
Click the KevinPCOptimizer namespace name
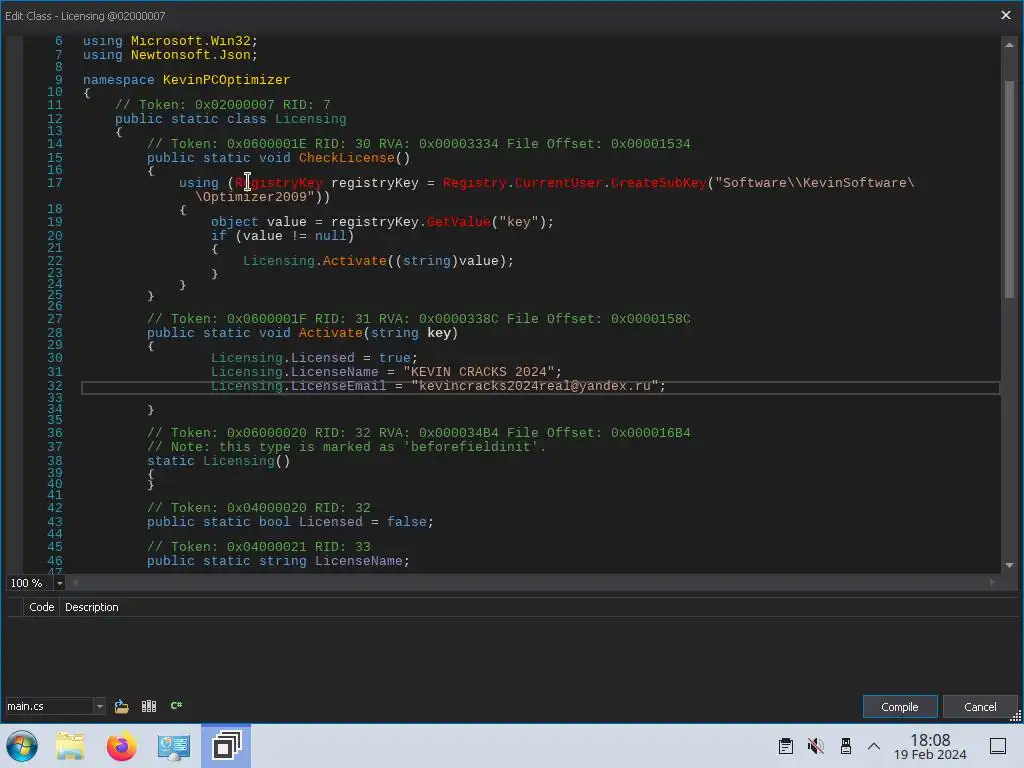click(x=226, y=80)
